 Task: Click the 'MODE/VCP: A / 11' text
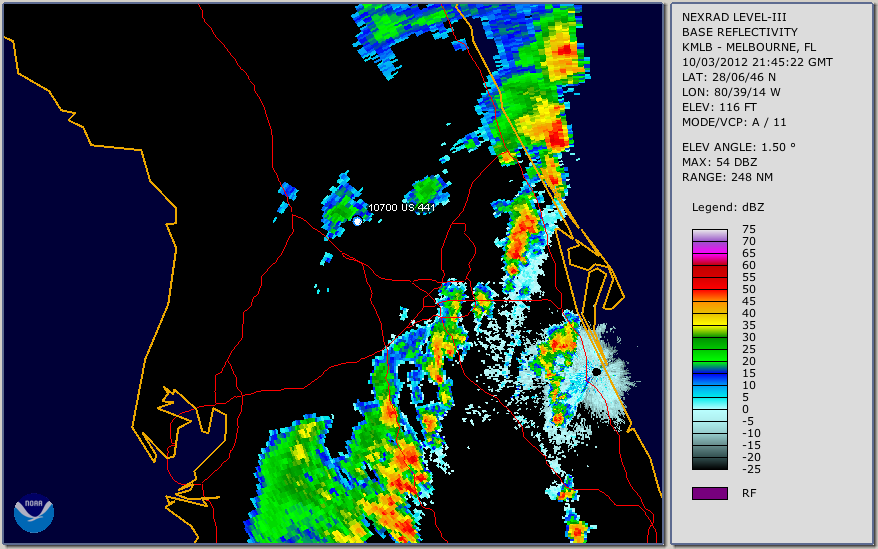pos(734,122)
